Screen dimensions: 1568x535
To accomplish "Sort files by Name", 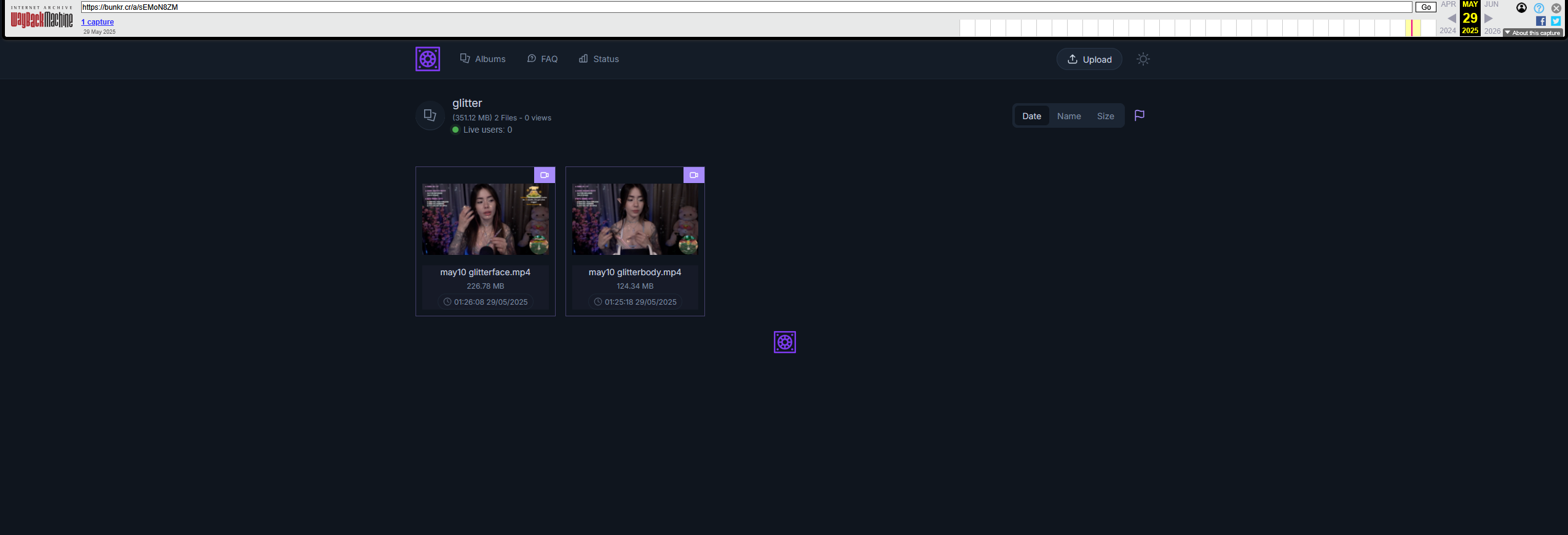I will pos(1069,116).
